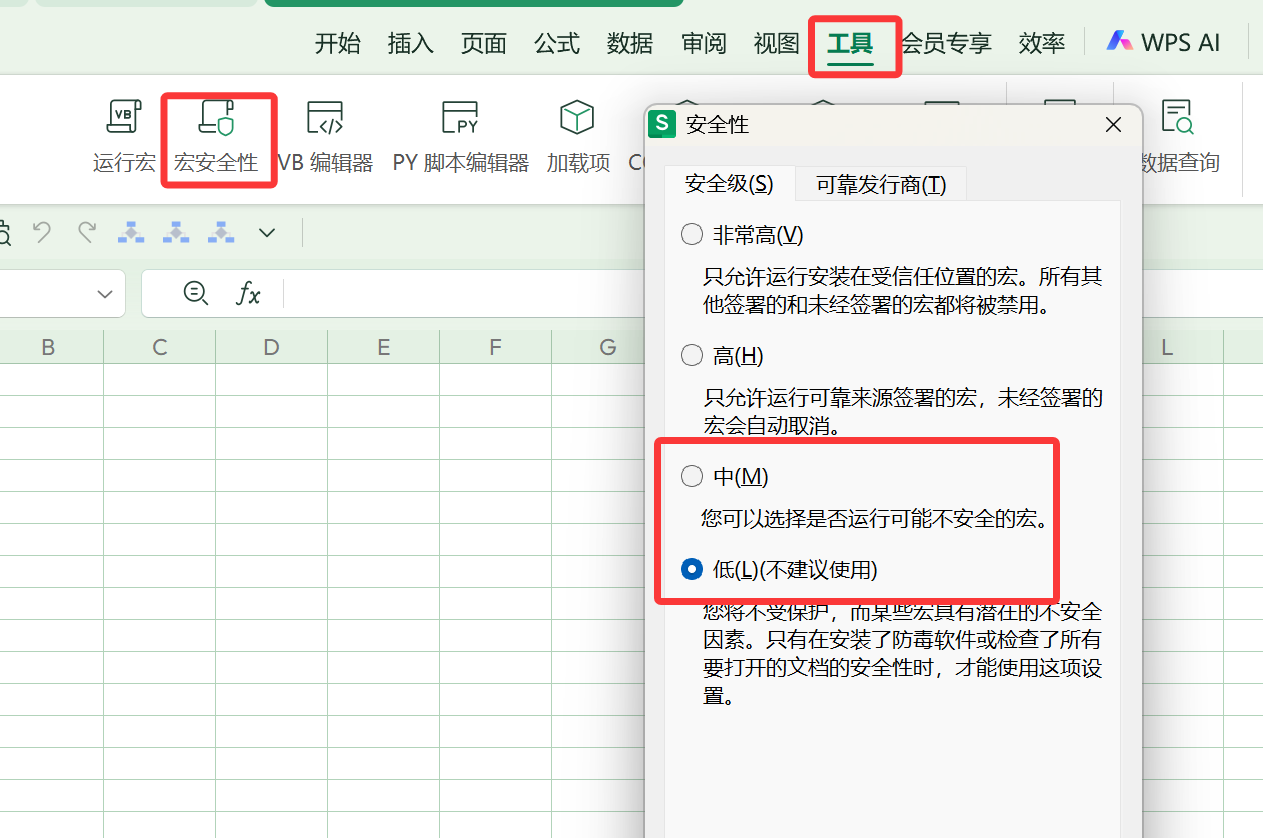Image resolution: width=1263 pixels, height=838 pixels.
Task: Switch to the 插入 ribbon tab
Action: (411, 43)
